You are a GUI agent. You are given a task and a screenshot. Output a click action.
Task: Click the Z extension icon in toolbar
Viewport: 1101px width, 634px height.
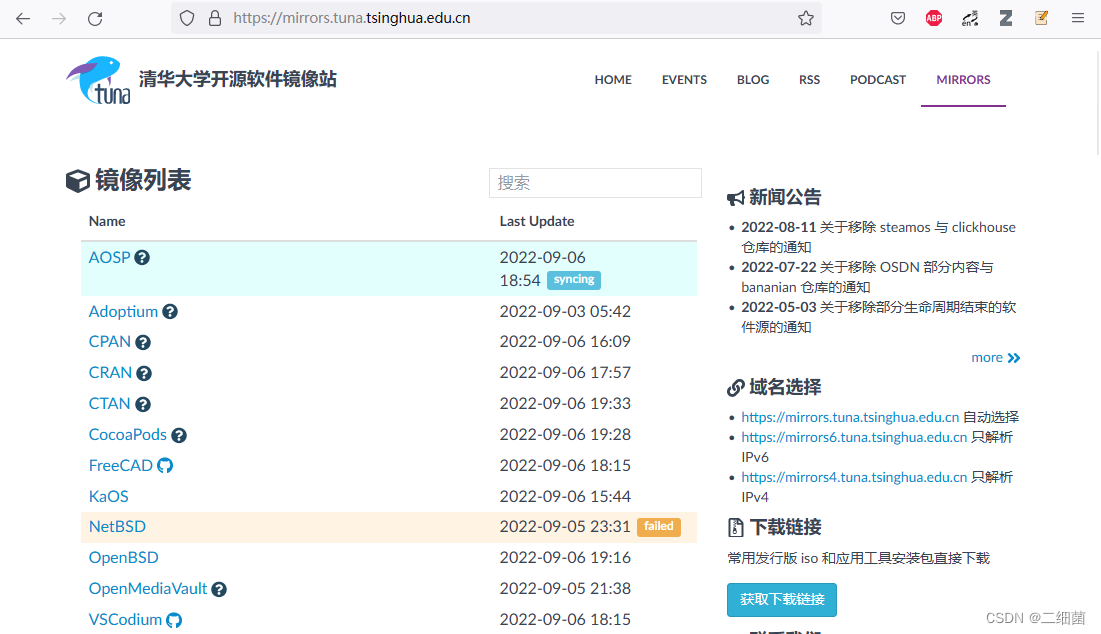1006,18
